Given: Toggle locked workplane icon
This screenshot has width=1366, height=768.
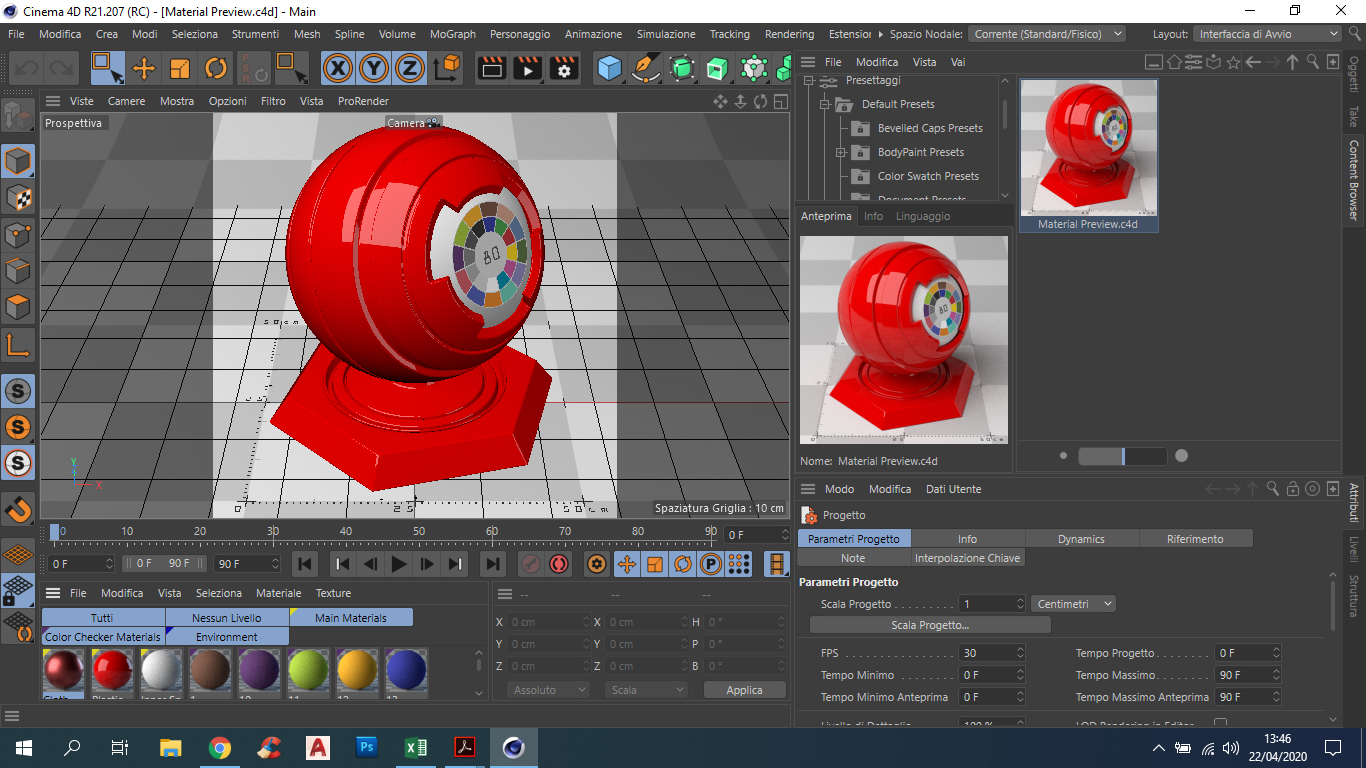Looking at the screenshot, I should point(18,590).
